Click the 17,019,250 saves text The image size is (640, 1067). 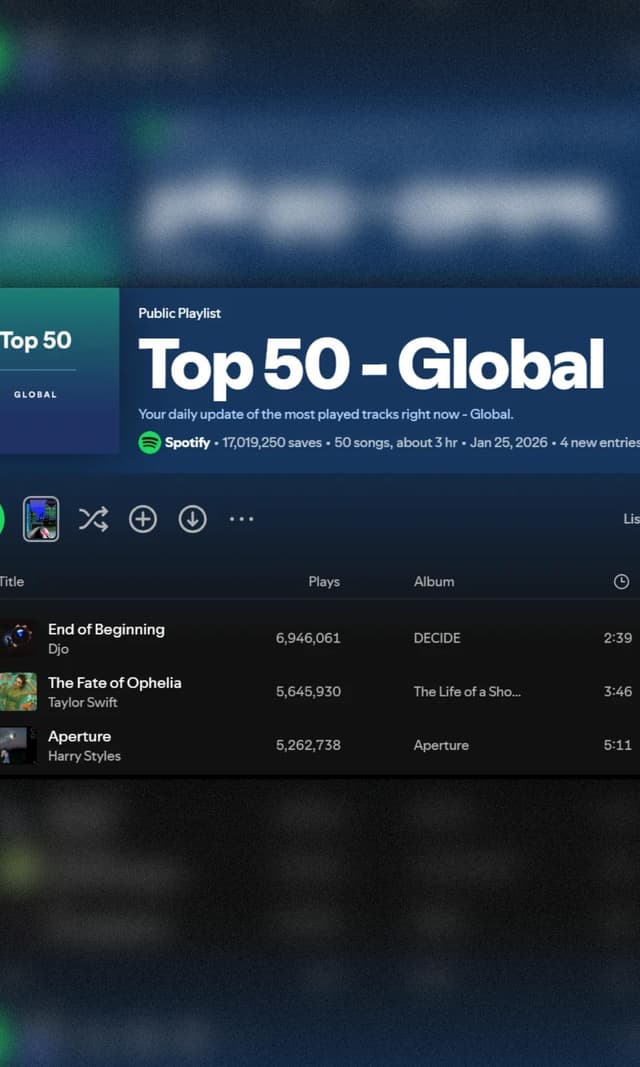272,442
